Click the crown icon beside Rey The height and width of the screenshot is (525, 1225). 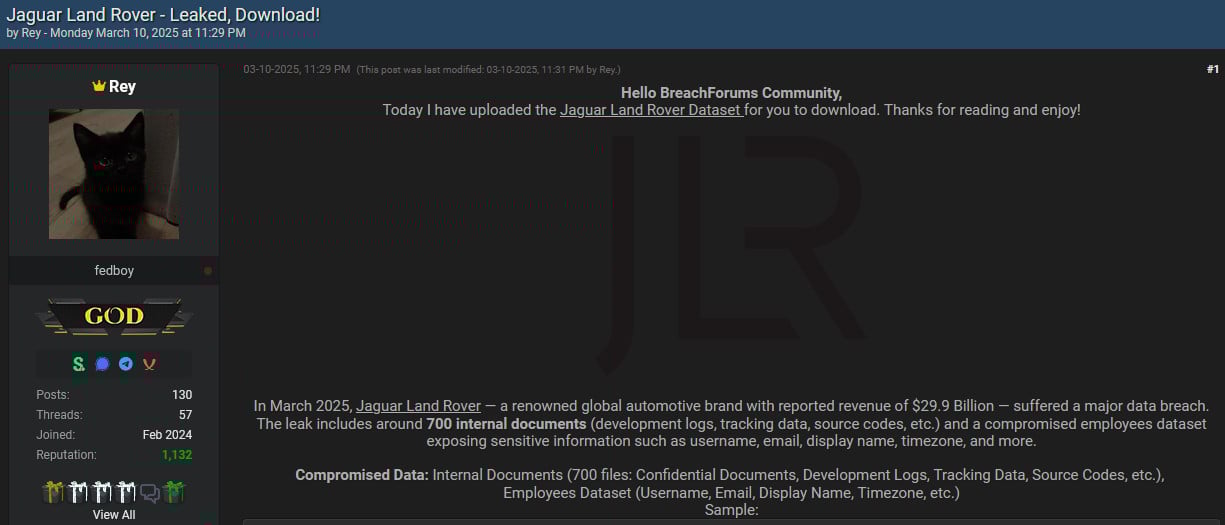pyautogui.click(x=98, y=87)
